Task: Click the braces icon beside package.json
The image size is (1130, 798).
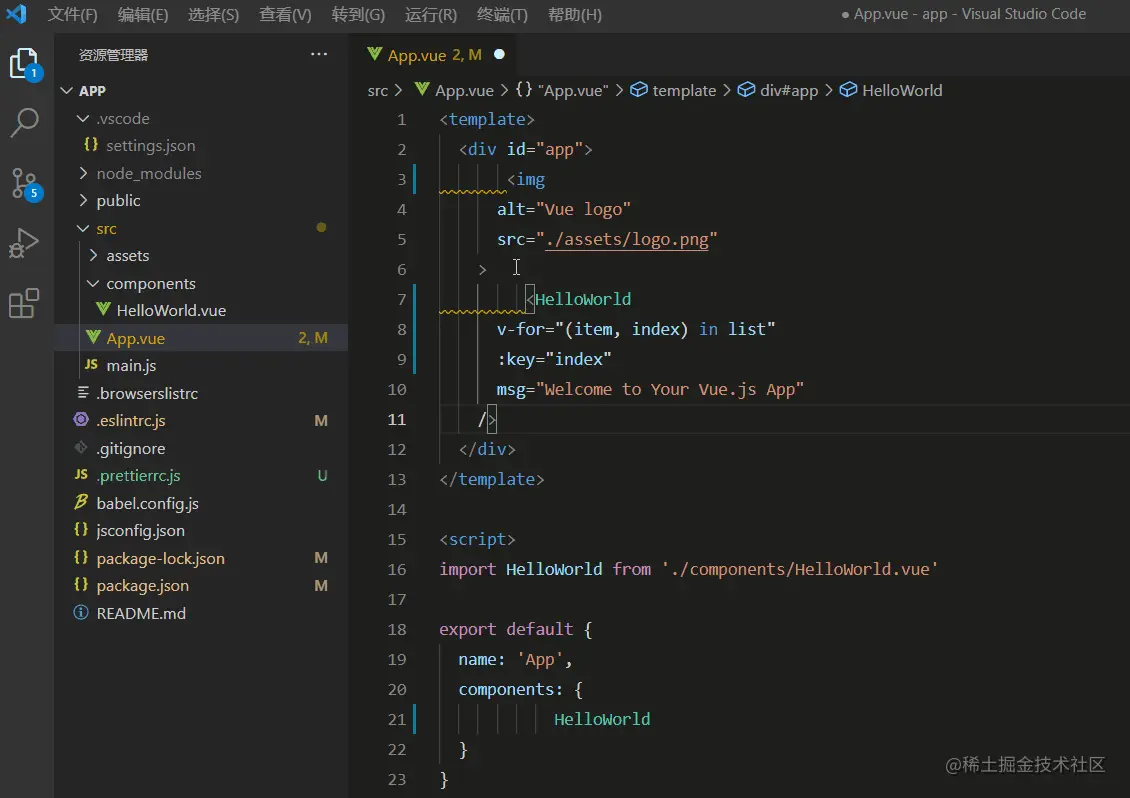Action: point(81,585)
